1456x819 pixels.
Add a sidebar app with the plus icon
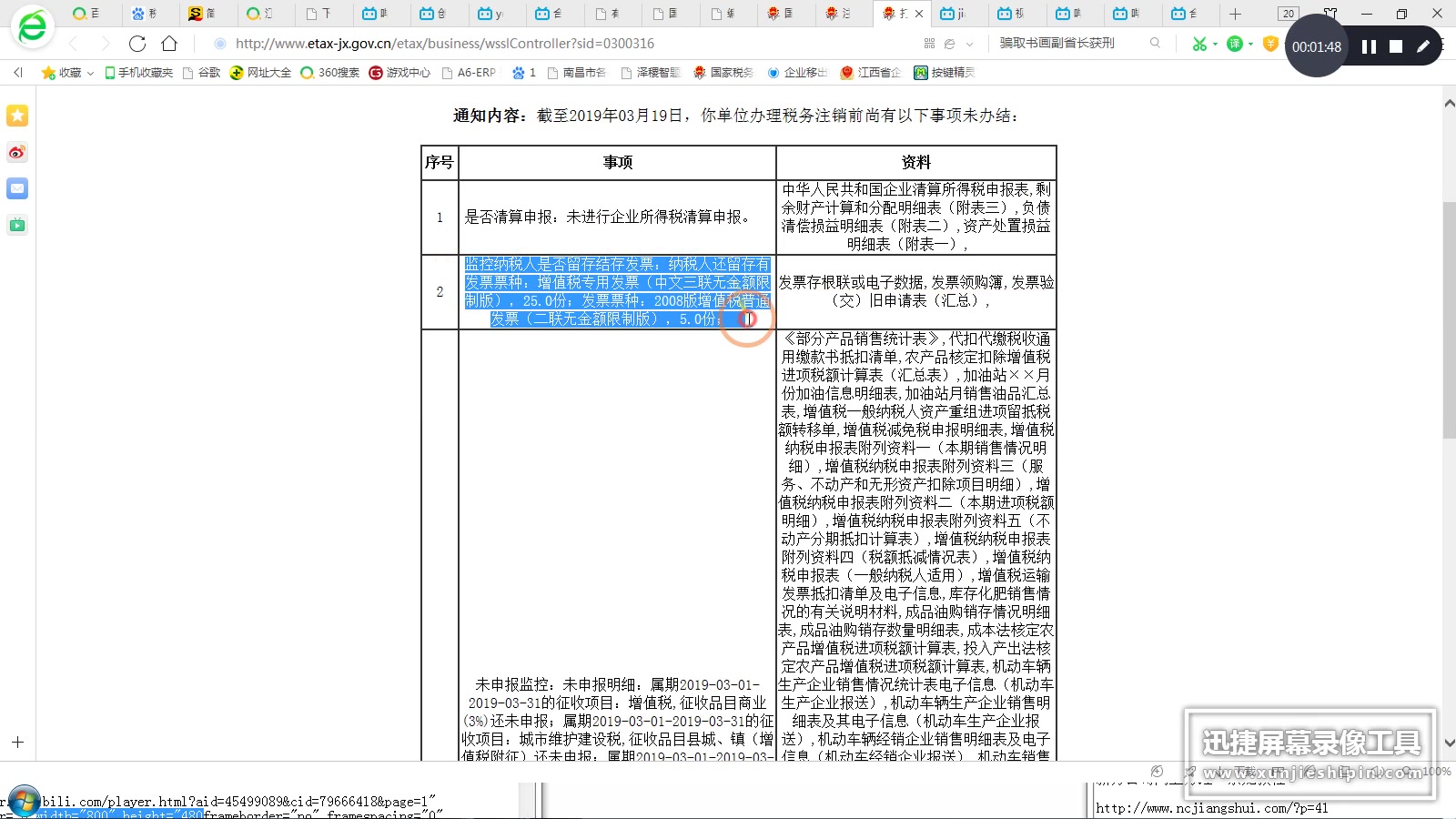[x=17, y=743]
